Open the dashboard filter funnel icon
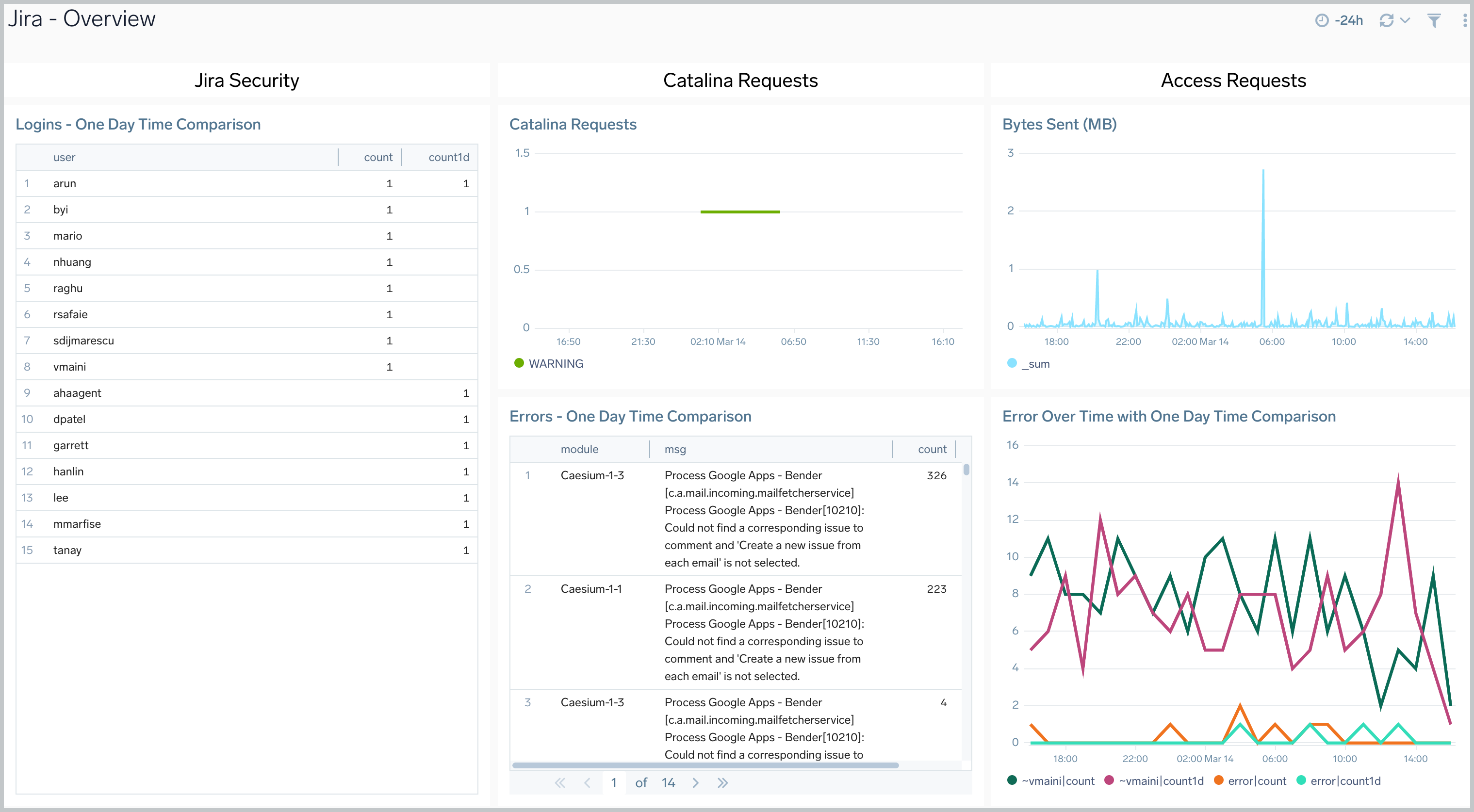Screen dimensions: 1474x812 [x=1434, y=20]
